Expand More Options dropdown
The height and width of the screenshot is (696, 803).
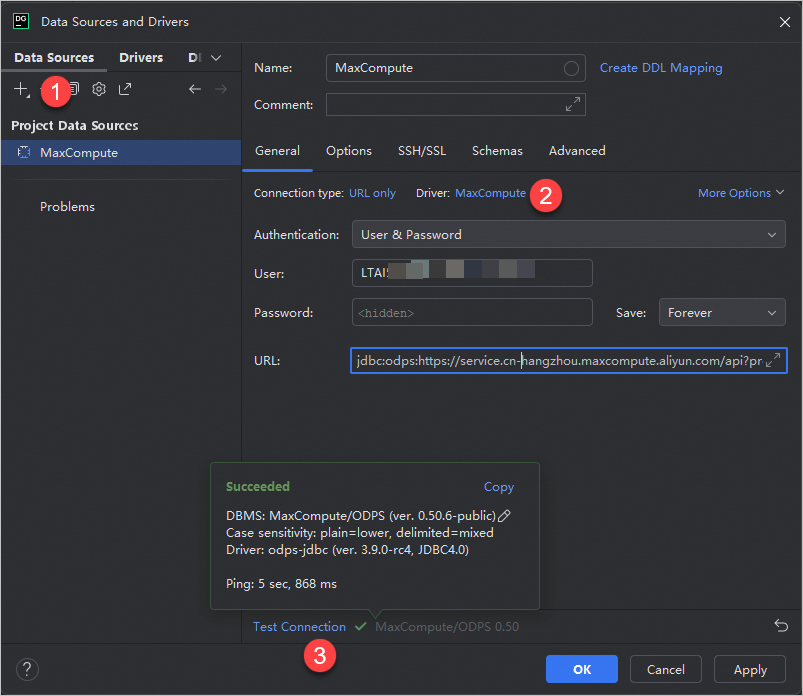pyautogui.click(x=741, y=193)
